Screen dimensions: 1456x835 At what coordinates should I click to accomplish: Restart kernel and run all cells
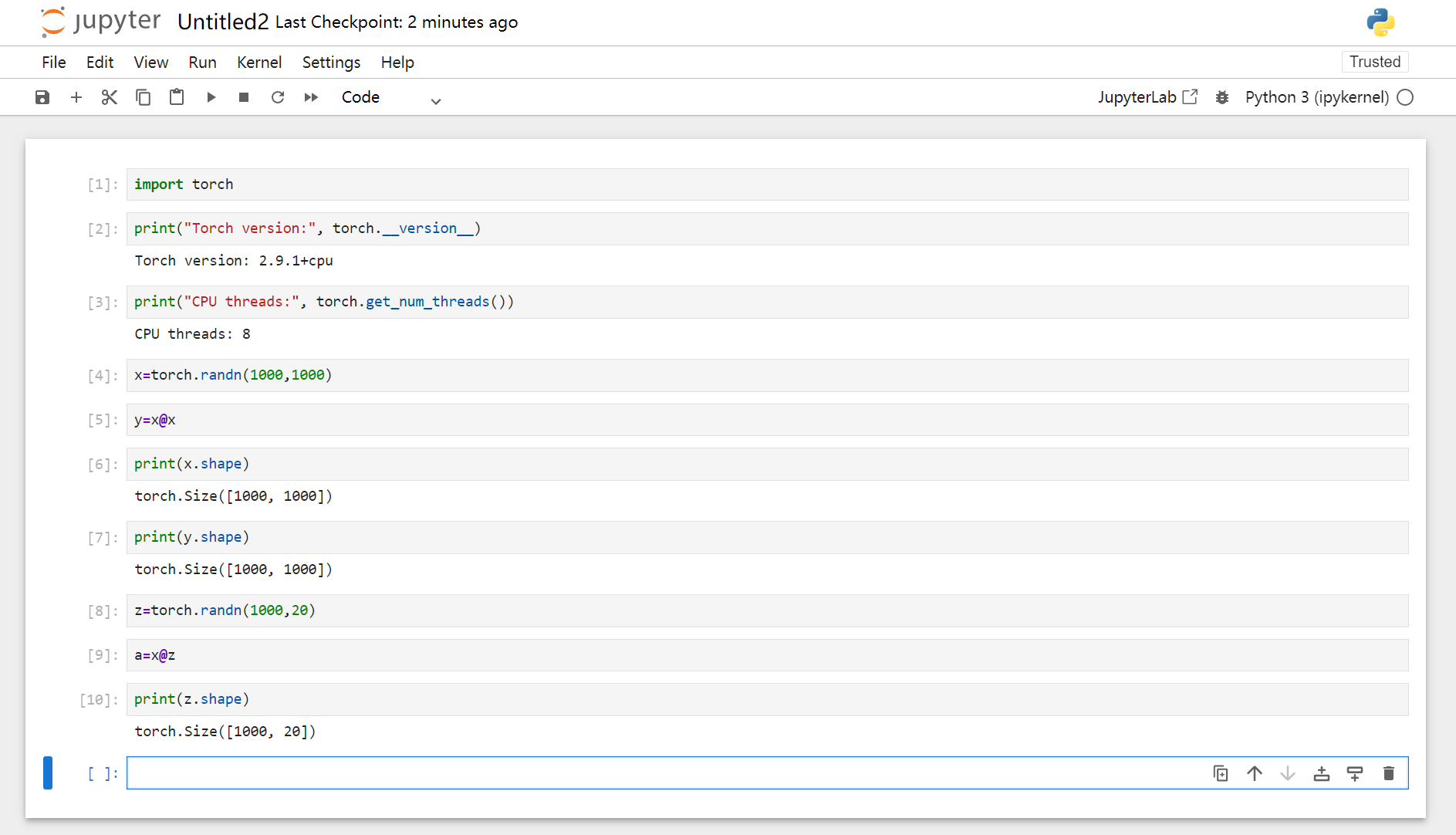pos(311,97)
